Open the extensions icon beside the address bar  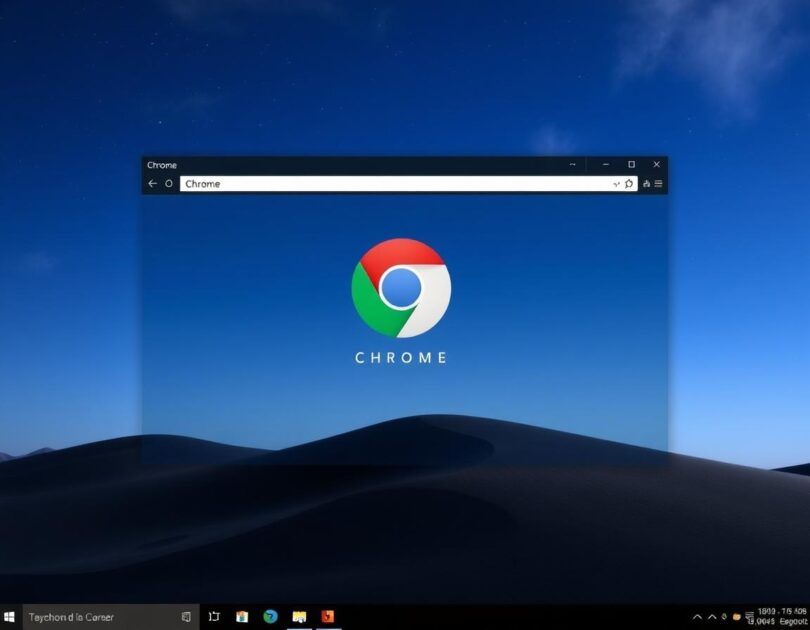click(646, 183)
